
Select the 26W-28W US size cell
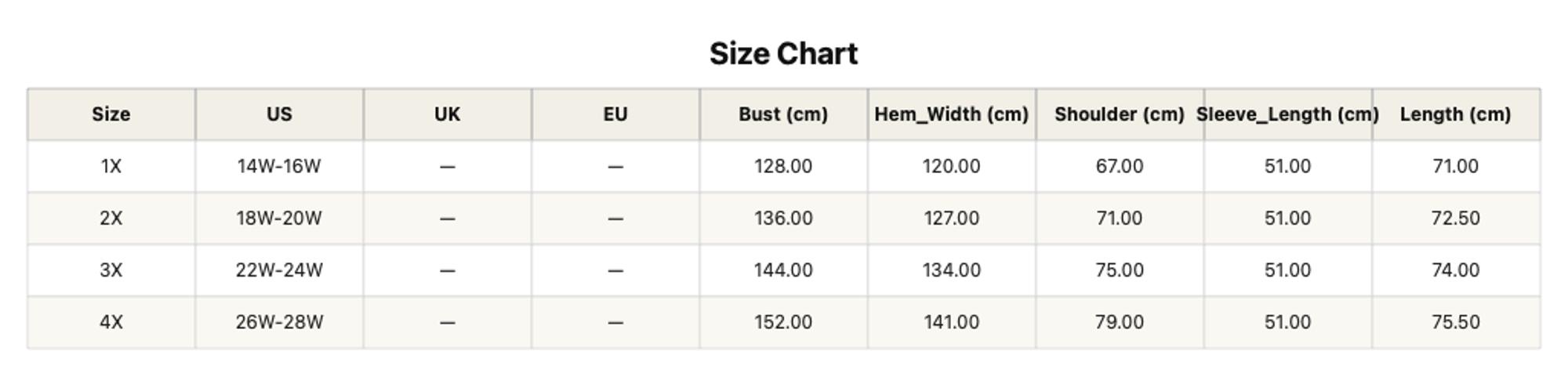point(279,322)
